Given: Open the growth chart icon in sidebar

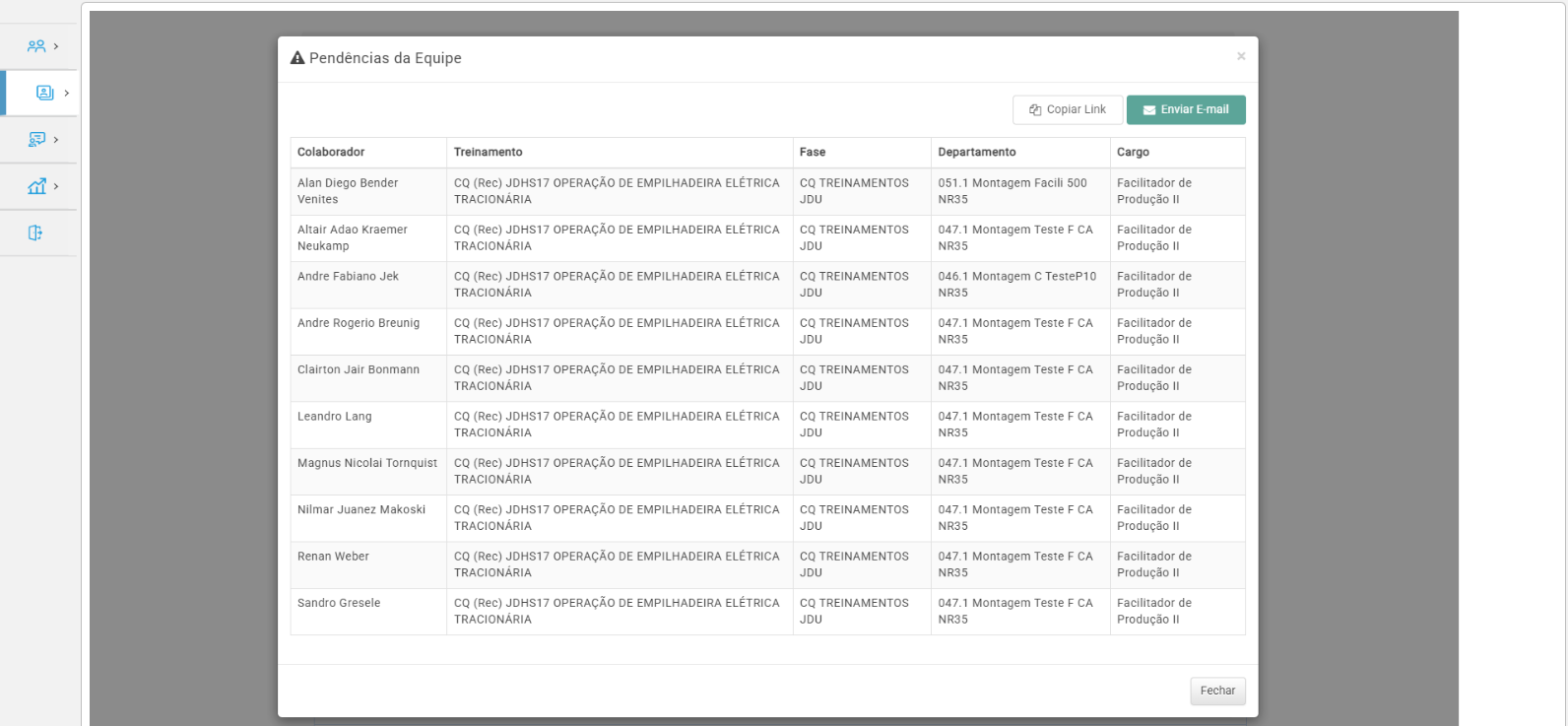Looking at the screenshot, I should coord(36,186).
